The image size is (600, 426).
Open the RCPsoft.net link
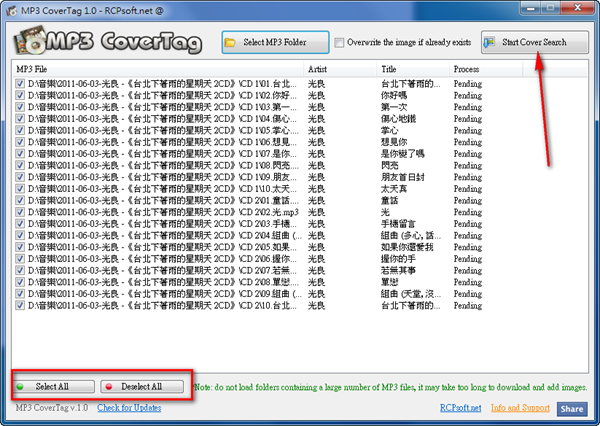pyautogui.click(x=460, y=408)
